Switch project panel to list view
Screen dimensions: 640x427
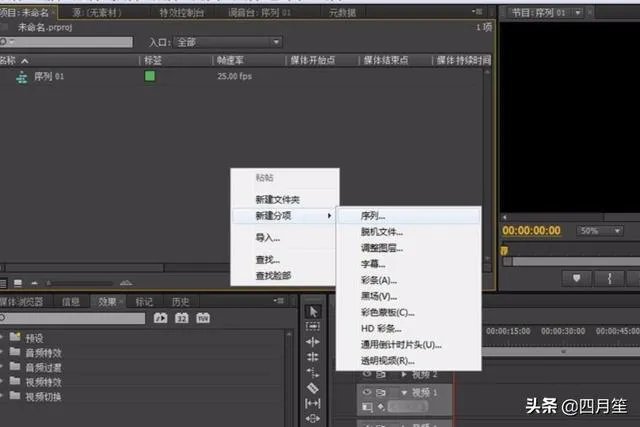[x=3, y=283]
